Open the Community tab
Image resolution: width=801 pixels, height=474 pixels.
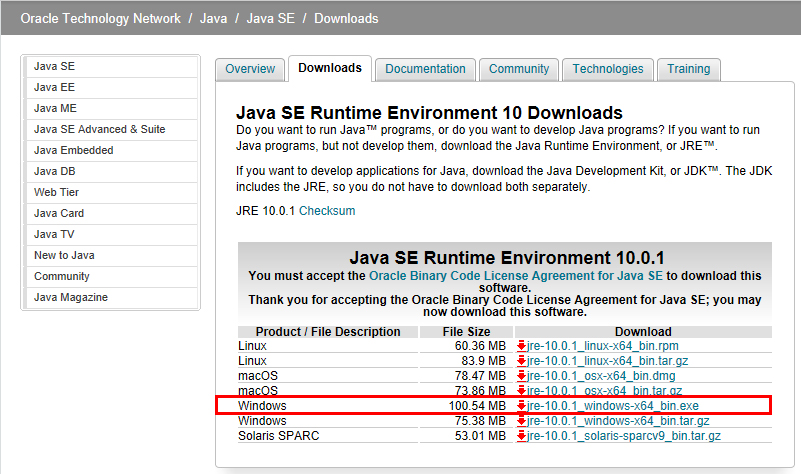(x=519, y=69)
